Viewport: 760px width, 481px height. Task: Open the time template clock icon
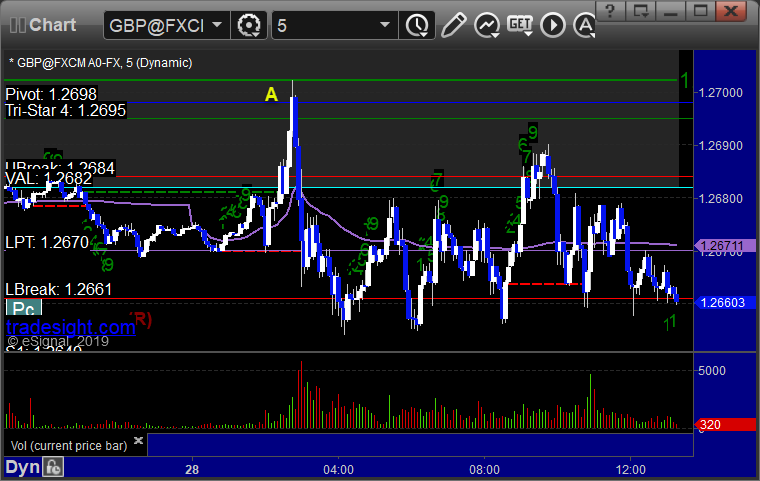(x=417, y=25)
